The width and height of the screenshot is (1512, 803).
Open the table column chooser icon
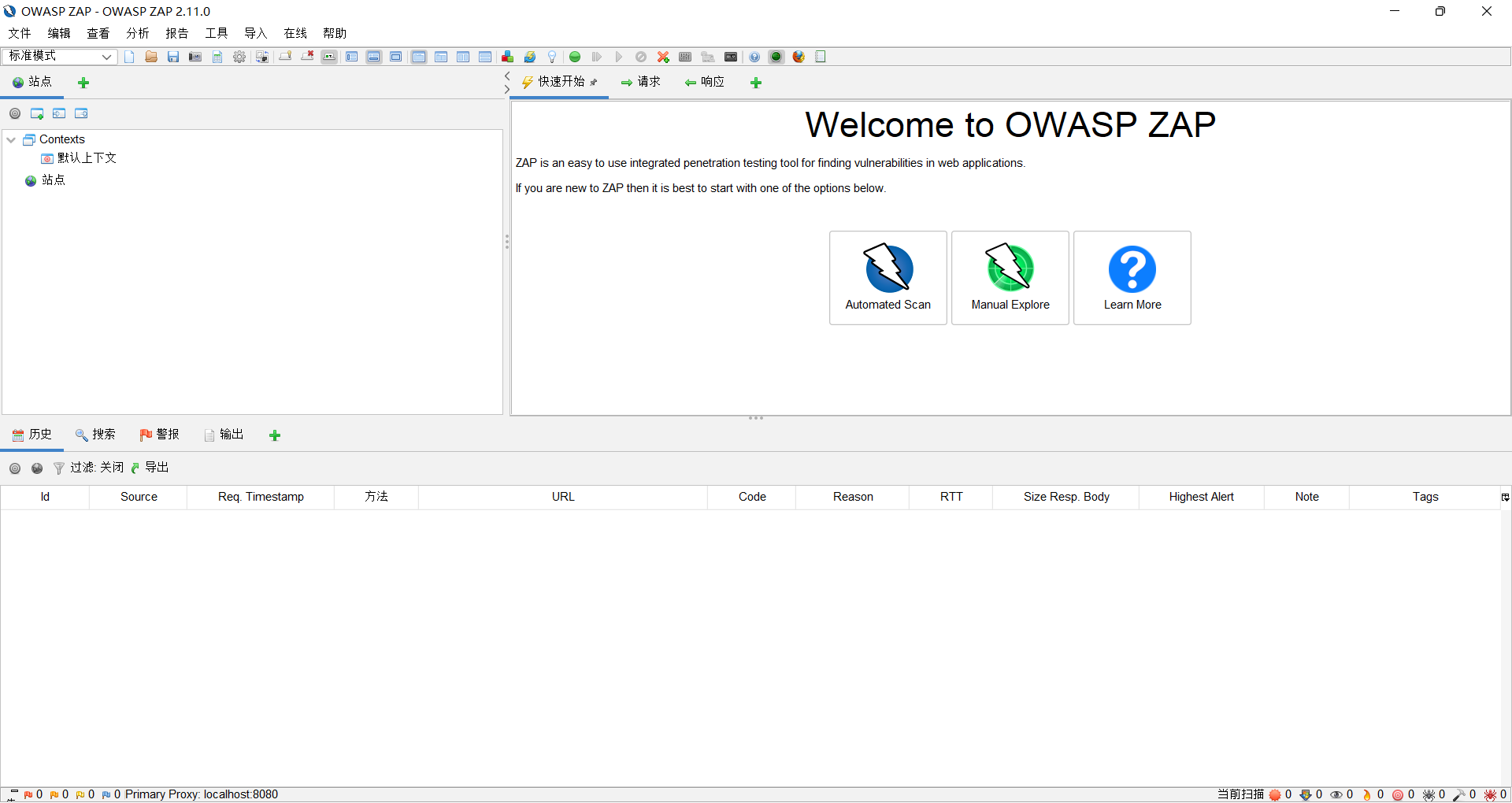1505,497
